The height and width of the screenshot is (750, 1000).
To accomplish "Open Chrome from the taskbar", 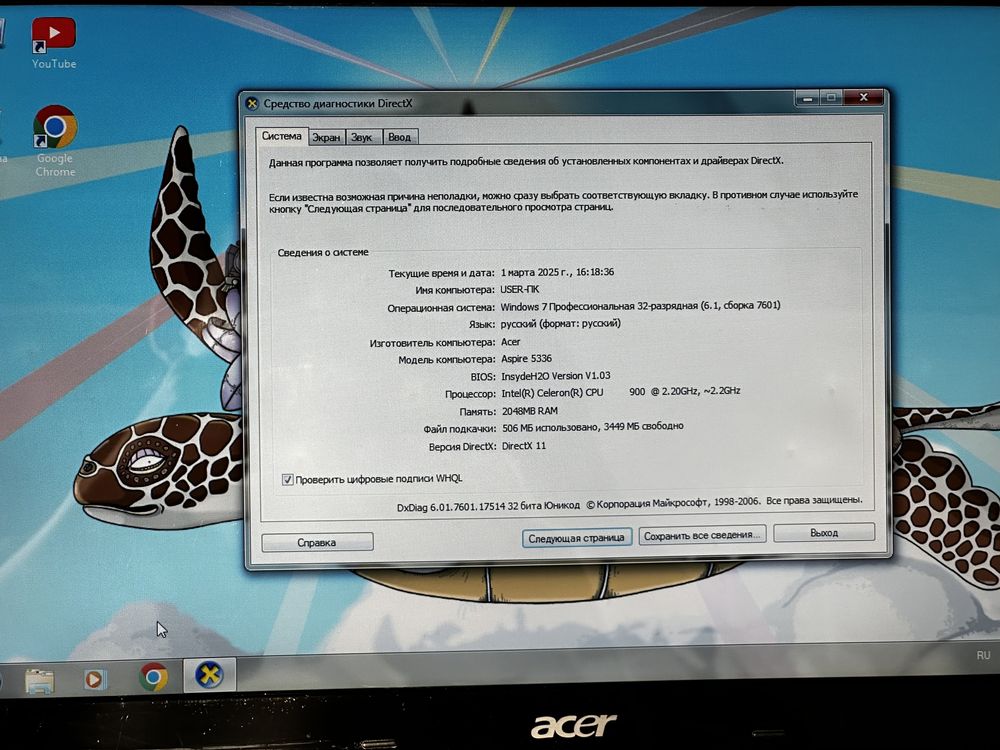I will [x=154, y=677].
